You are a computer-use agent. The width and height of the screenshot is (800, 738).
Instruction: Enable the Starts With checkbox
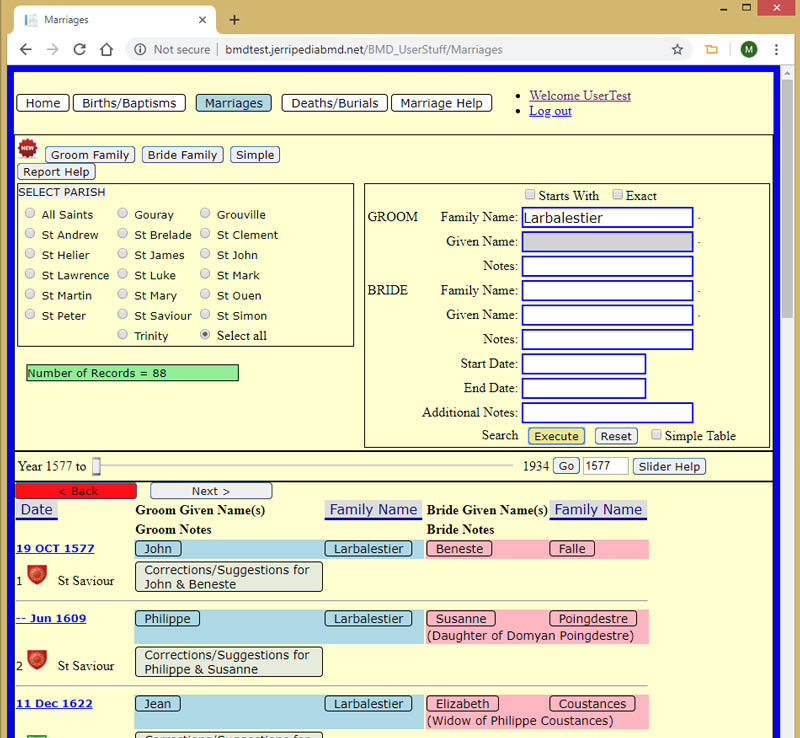530,195
